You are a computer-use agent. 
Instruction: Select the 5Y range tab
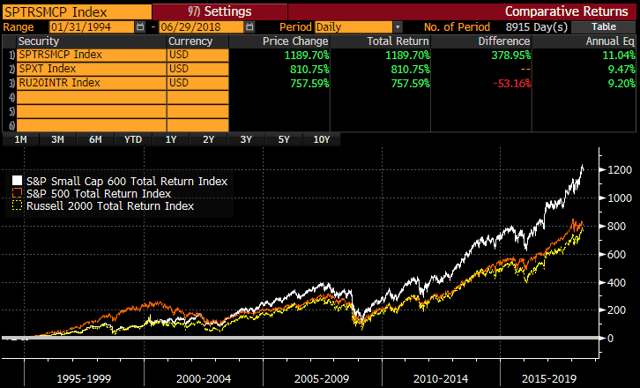click(x=283, y=140)
